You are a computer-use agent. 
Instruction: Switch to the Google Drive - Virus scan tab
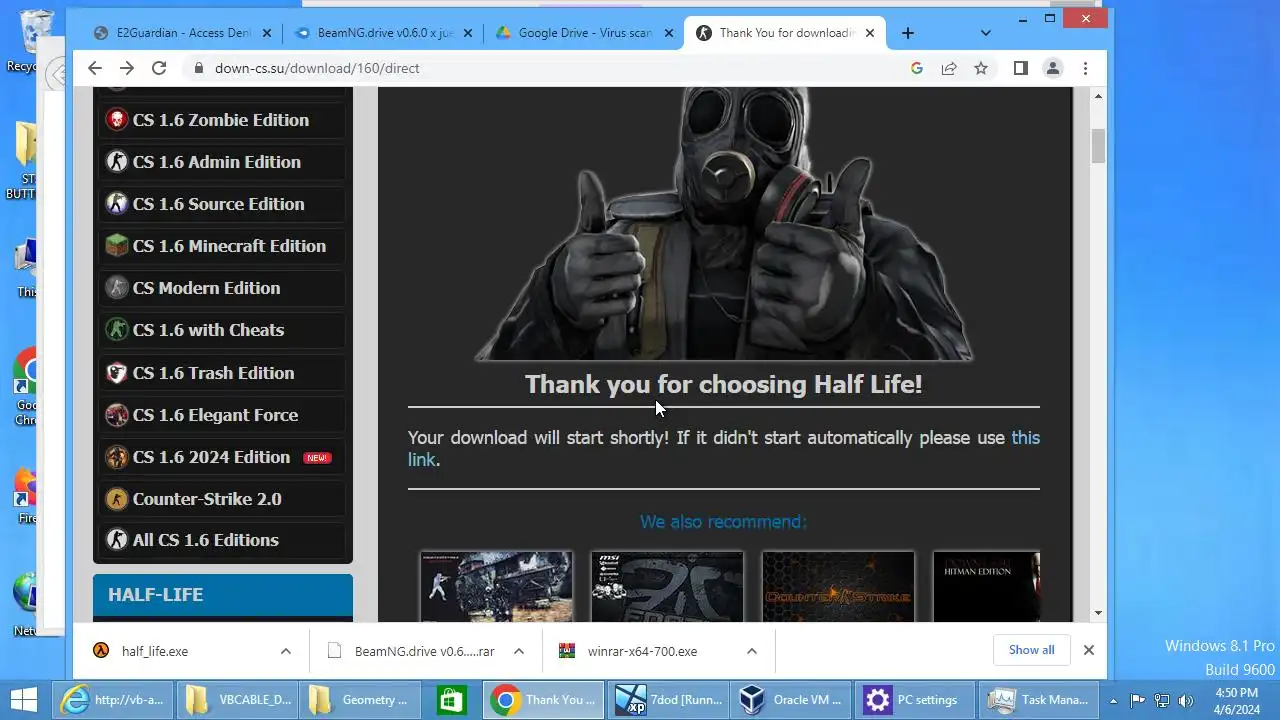coord(584,33)
